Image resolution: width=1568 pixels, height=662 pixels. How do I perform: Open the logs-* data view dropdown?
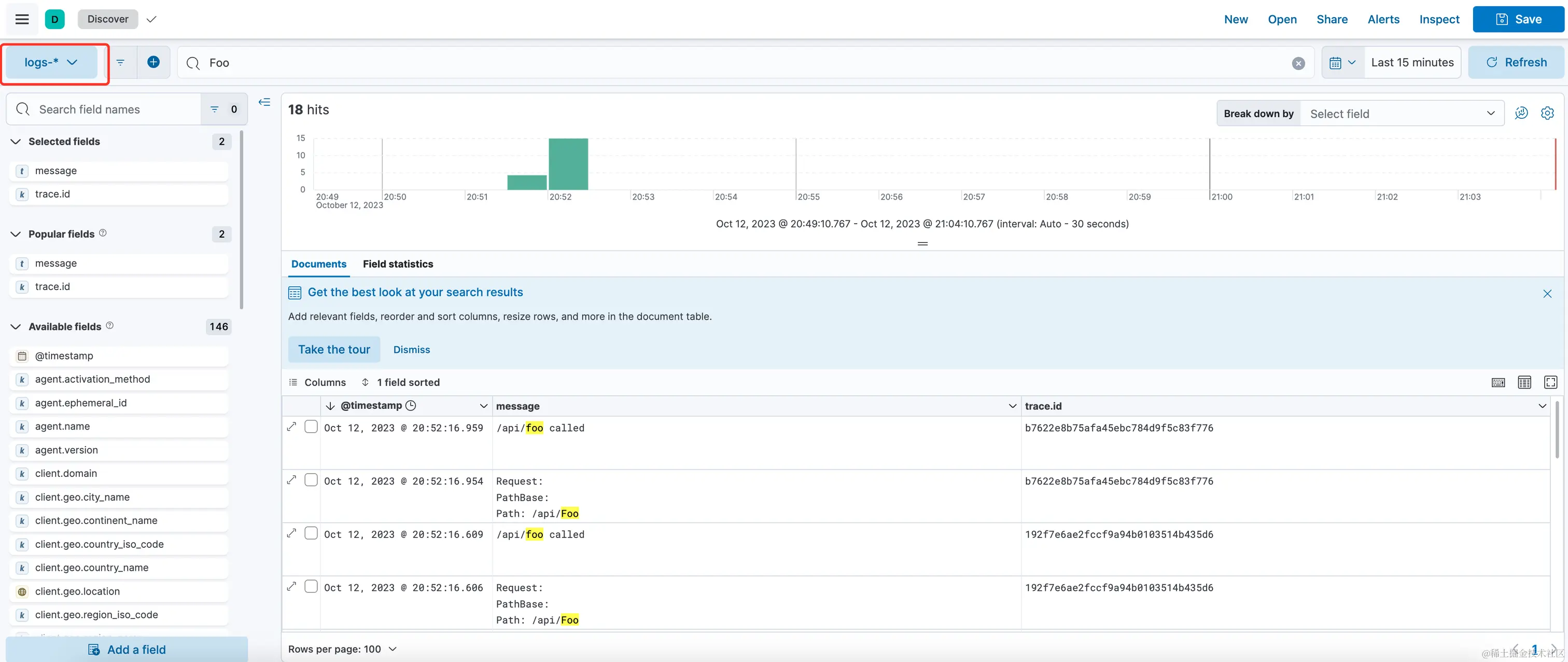[x=51, y=62]
